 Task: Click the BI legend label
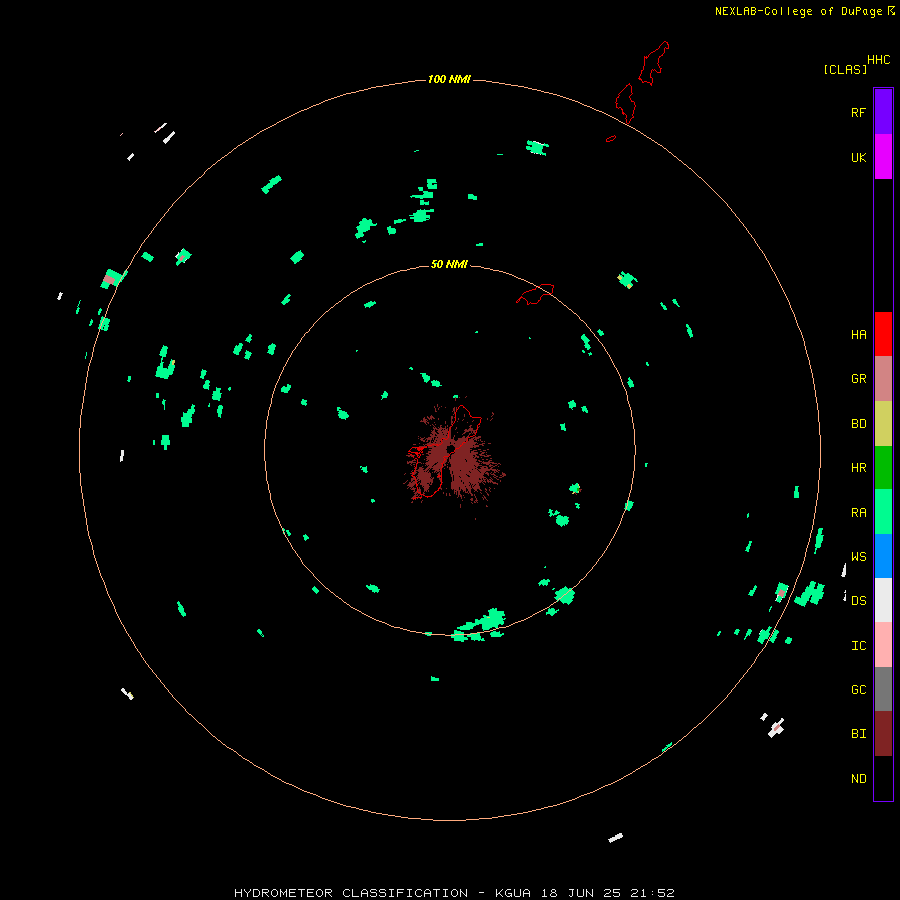point(858,734)
